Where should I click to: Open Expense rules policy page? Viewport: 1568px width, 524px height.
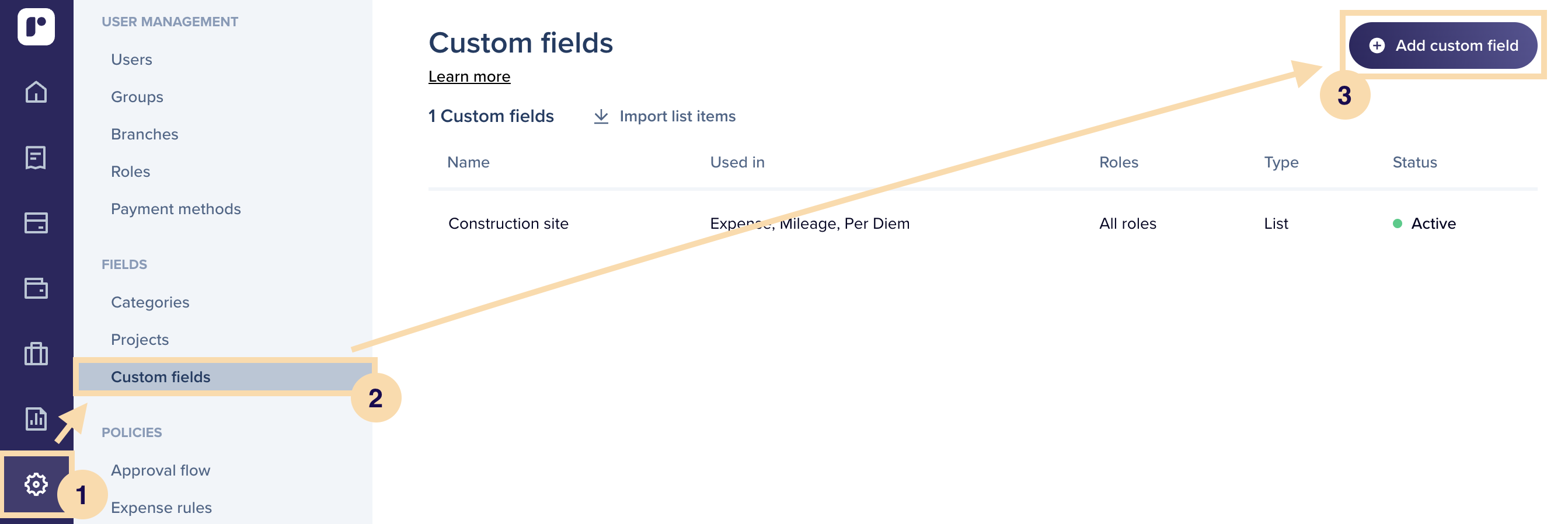pyautogui.click(x=161, y=508)
